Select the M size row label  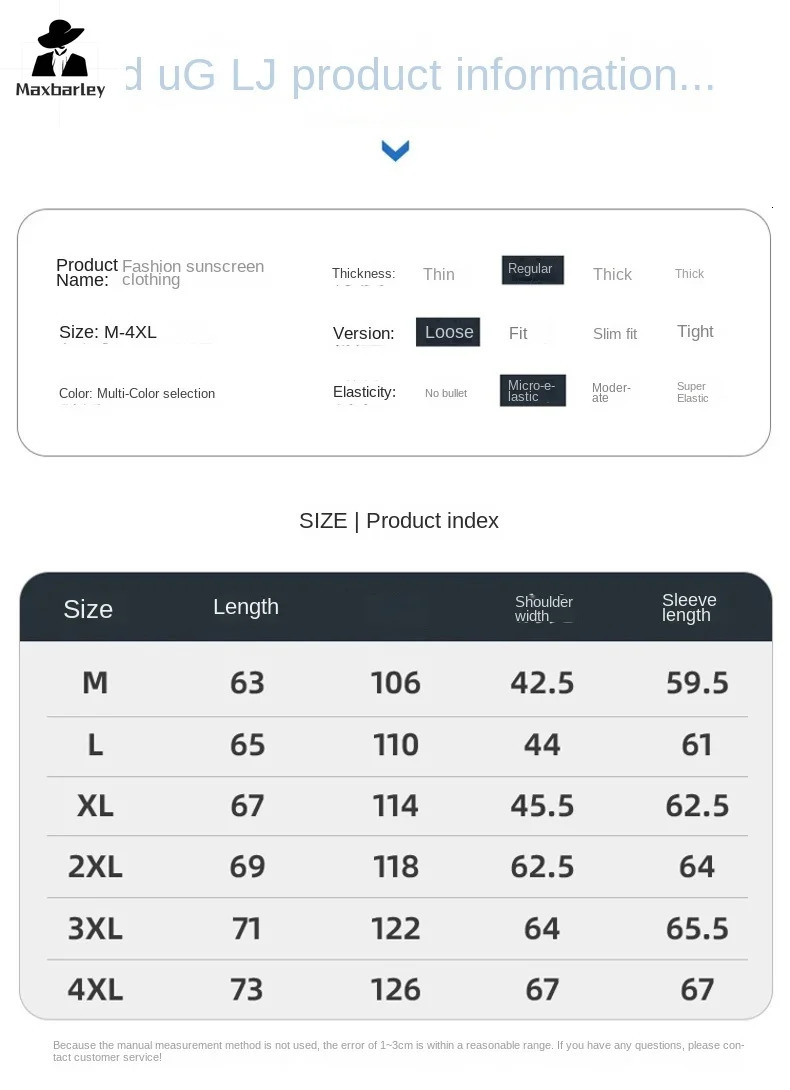point(95,682)
